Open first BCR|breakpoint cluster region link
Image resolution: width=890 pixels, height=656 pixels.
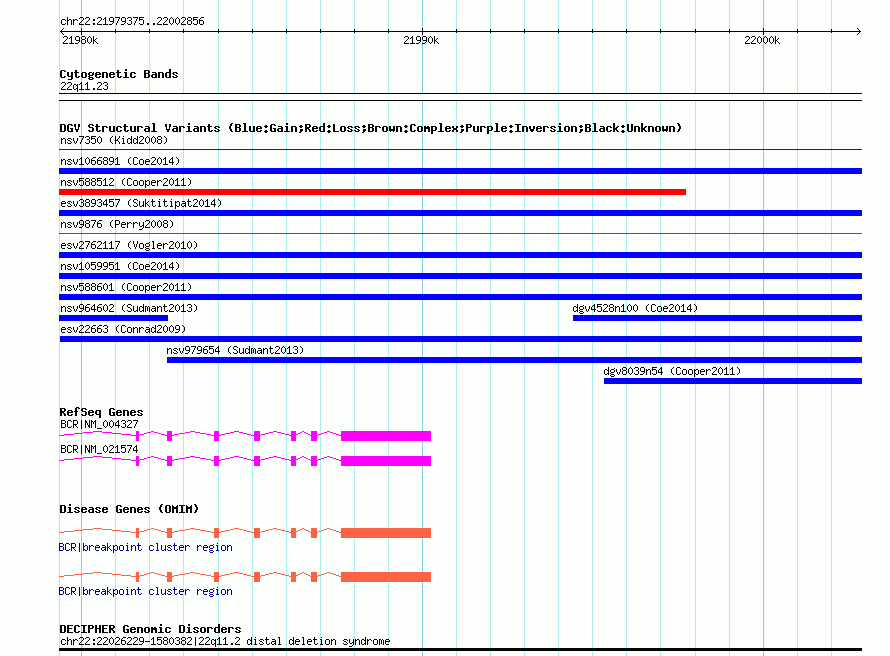(145, 547)
